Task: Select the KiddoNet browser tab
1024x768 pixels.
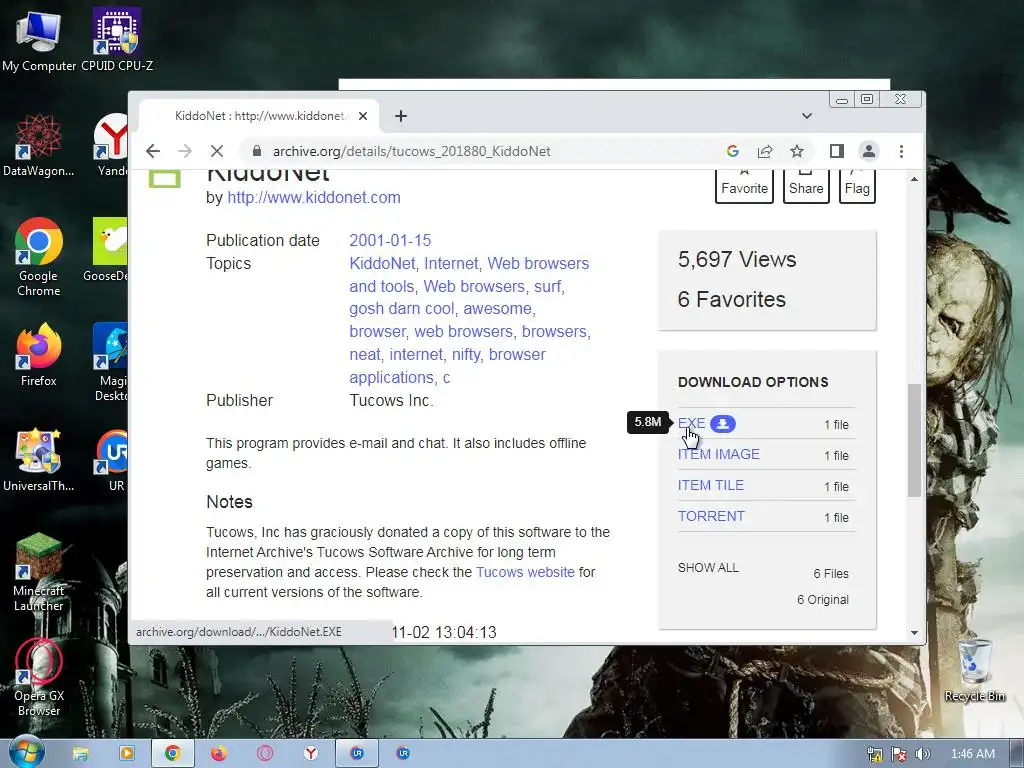Action: pyautogui.click(x=260, y=116)
